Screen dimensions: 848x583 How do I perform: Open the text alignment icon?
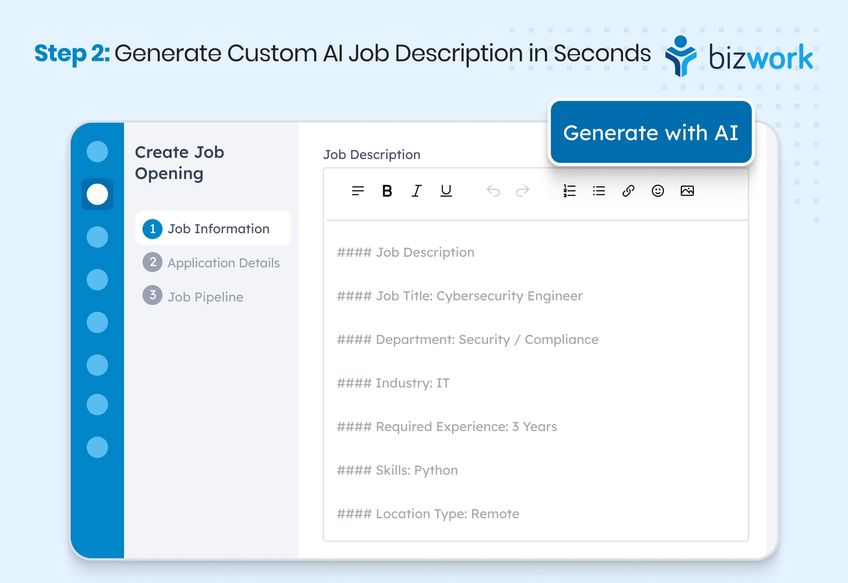point(357,191)
